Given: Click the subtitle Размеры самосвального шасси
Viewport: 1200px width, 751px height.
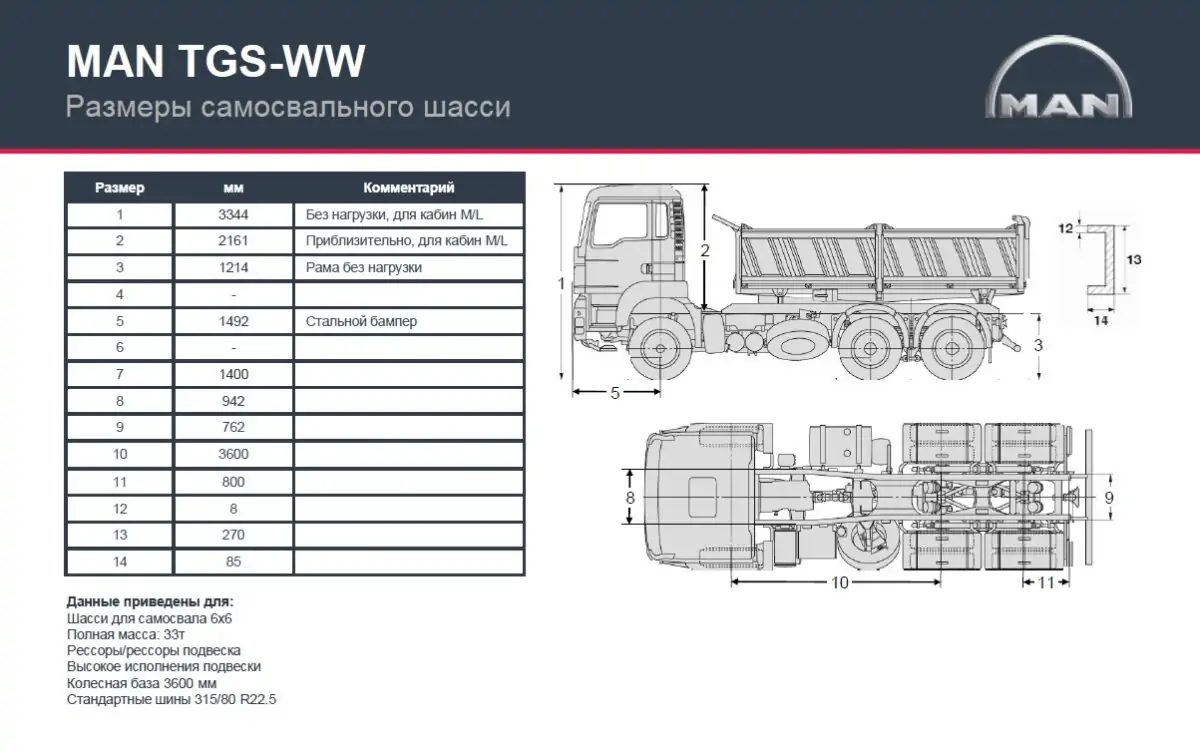Looking at the screenshot, I should [288, 106].
